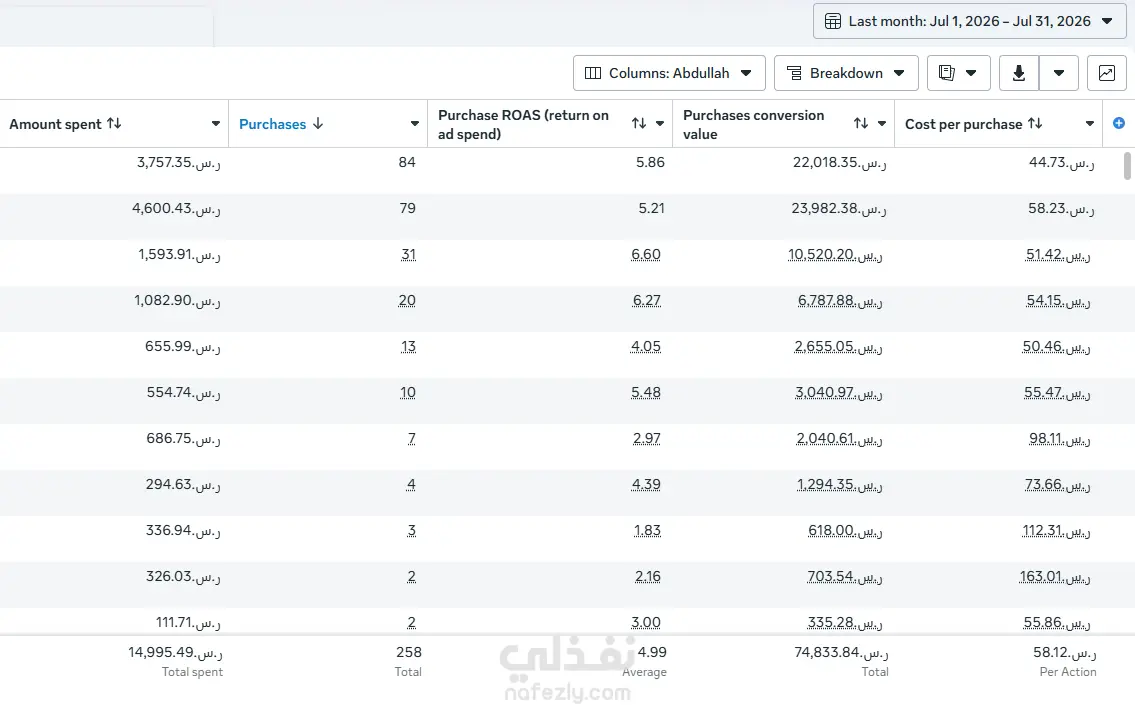Select amount spent 3,757.35

179,162
